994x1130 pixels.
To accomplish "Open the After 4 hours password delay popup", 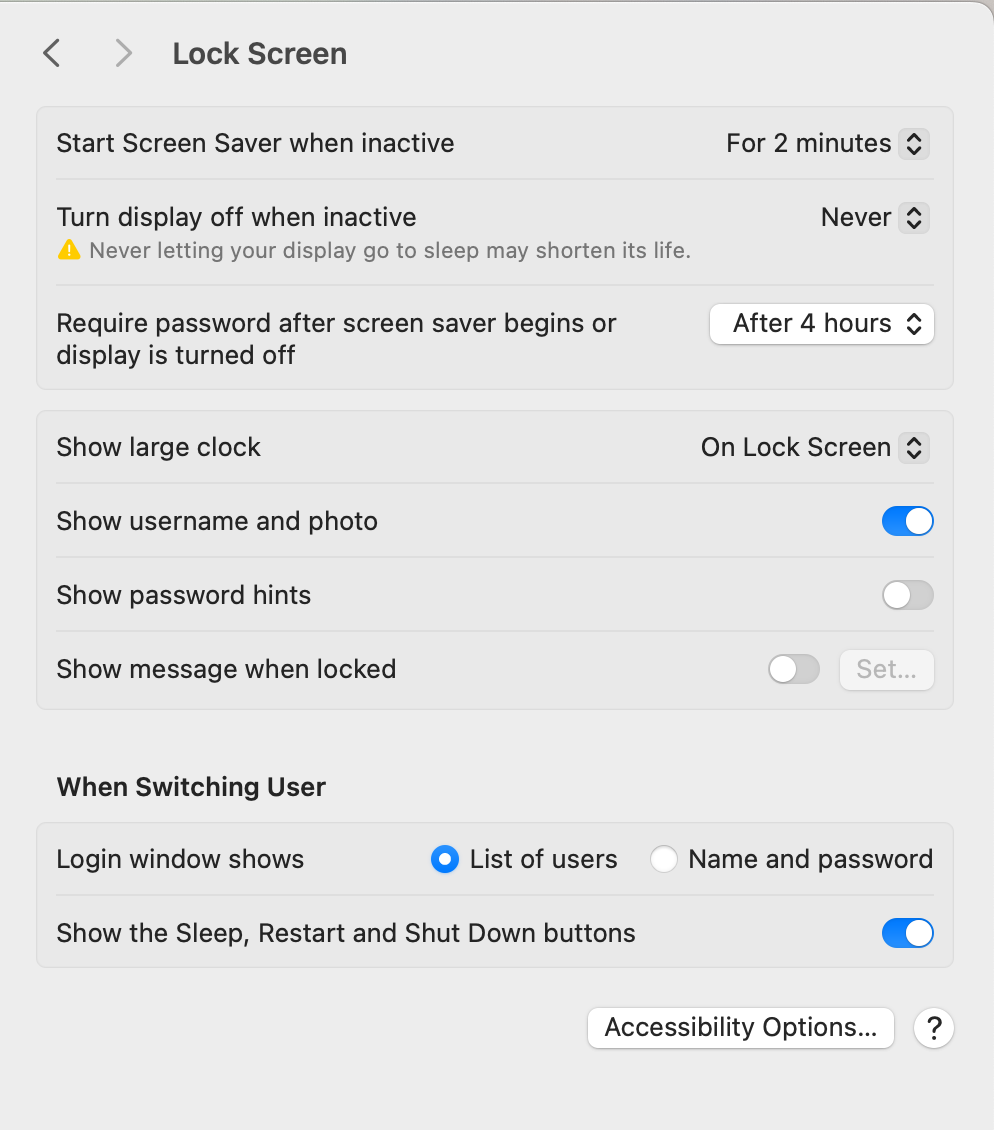I will [x=822, y=324].
